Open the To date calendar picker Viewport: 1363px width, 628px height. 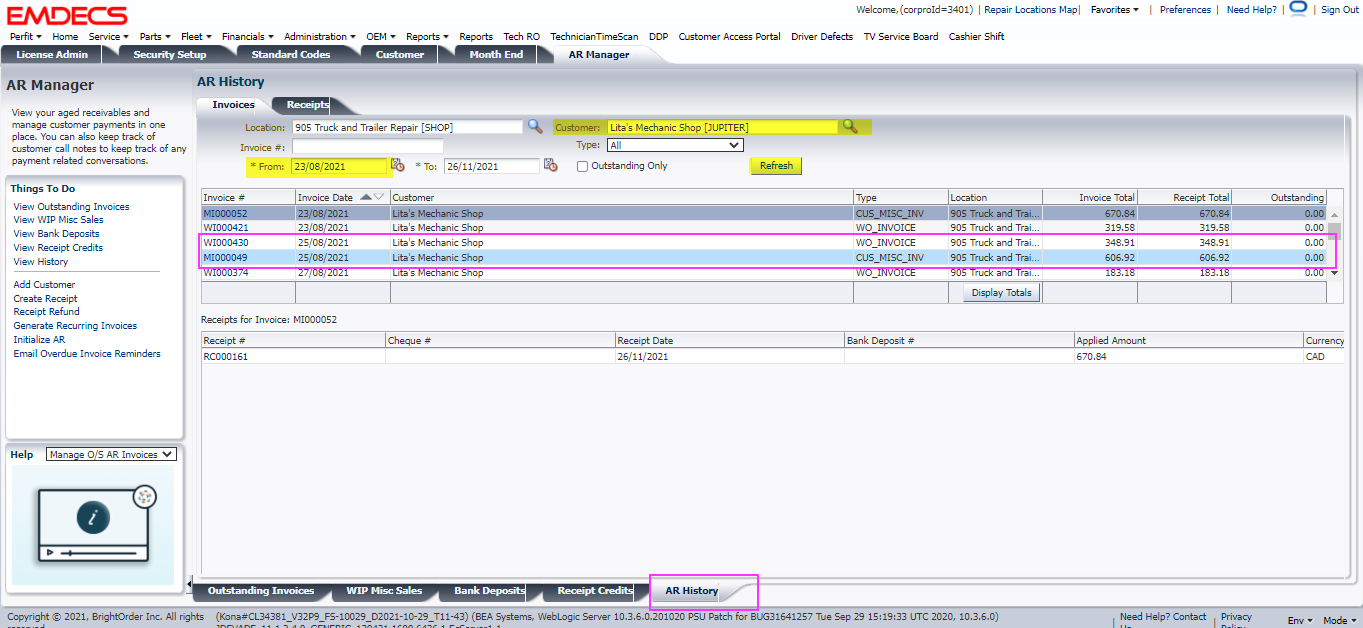point(550,166)
